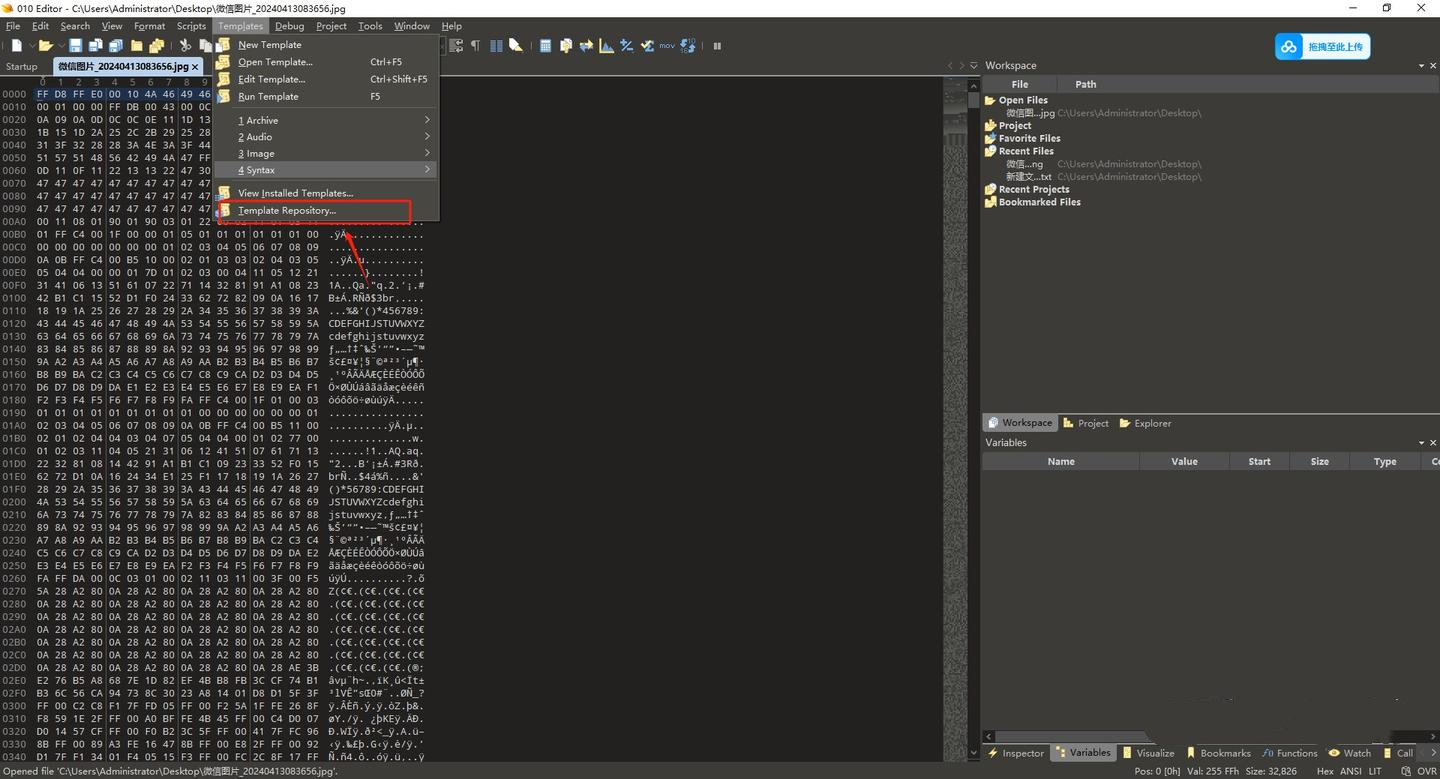Click the Cut scissors toolbar icon
Viewport: 1440px width, 779px height.
click(185, 45)
